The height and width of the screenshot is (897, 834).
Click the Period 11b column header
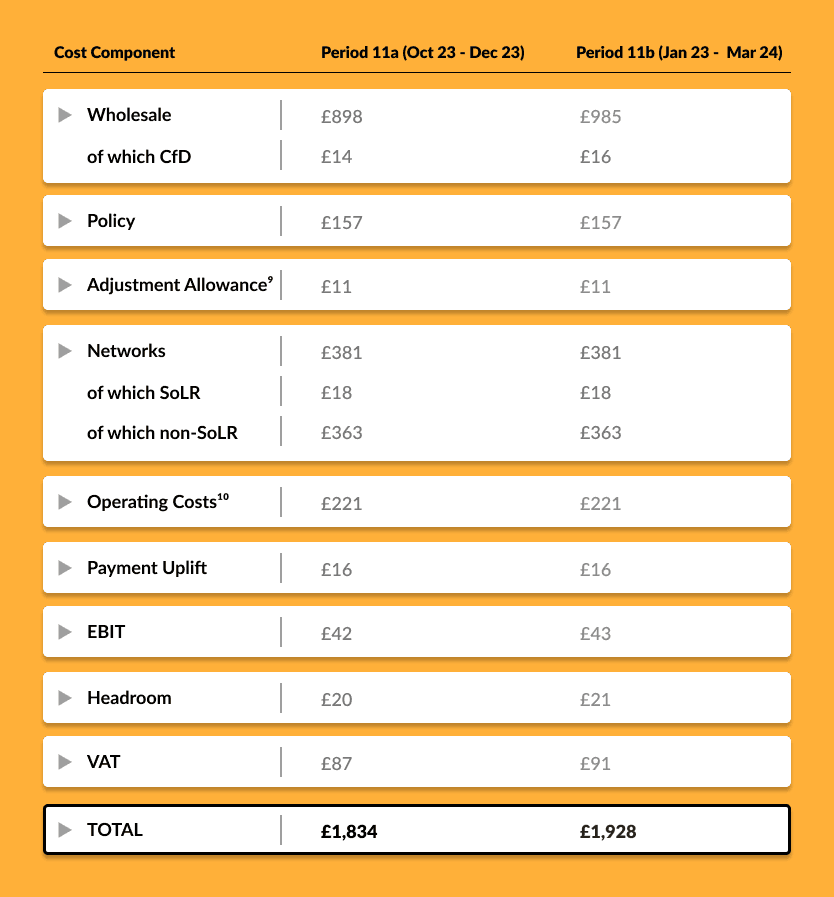pos(679,53)
